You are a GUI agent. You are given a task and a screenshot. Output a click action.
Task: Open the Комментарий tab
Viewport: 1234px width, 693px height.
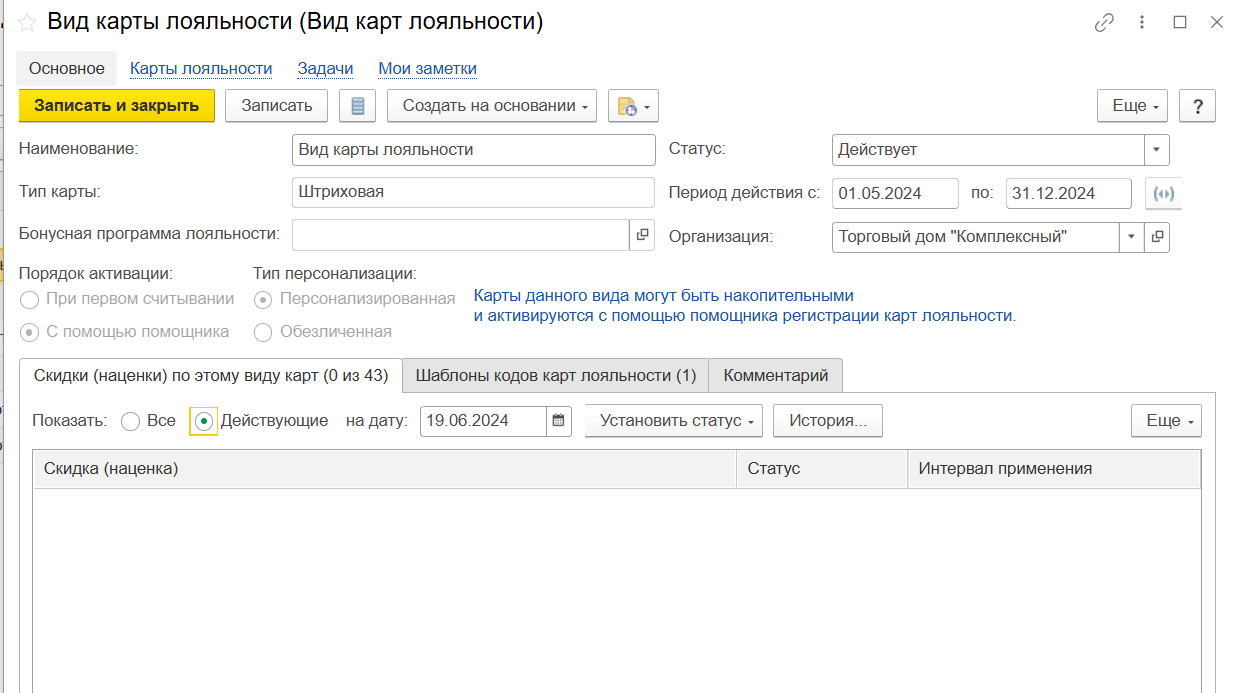pos(775,376)
